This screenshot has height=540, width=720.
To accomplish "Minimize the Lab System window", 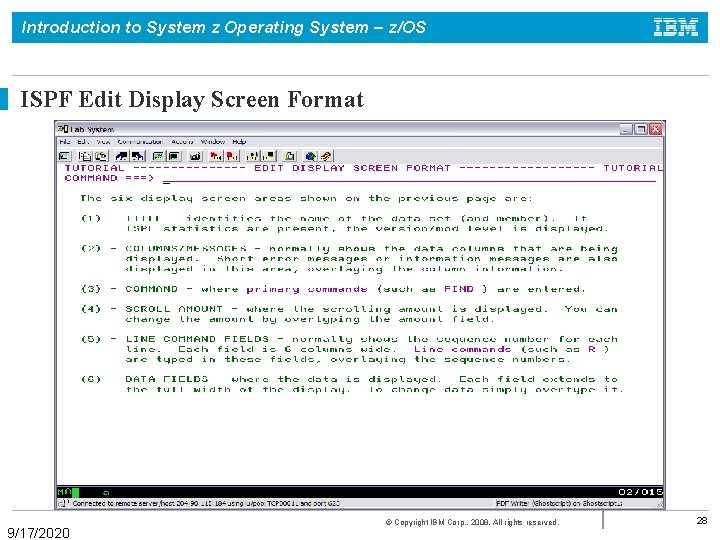I will (x=626, y=129).
